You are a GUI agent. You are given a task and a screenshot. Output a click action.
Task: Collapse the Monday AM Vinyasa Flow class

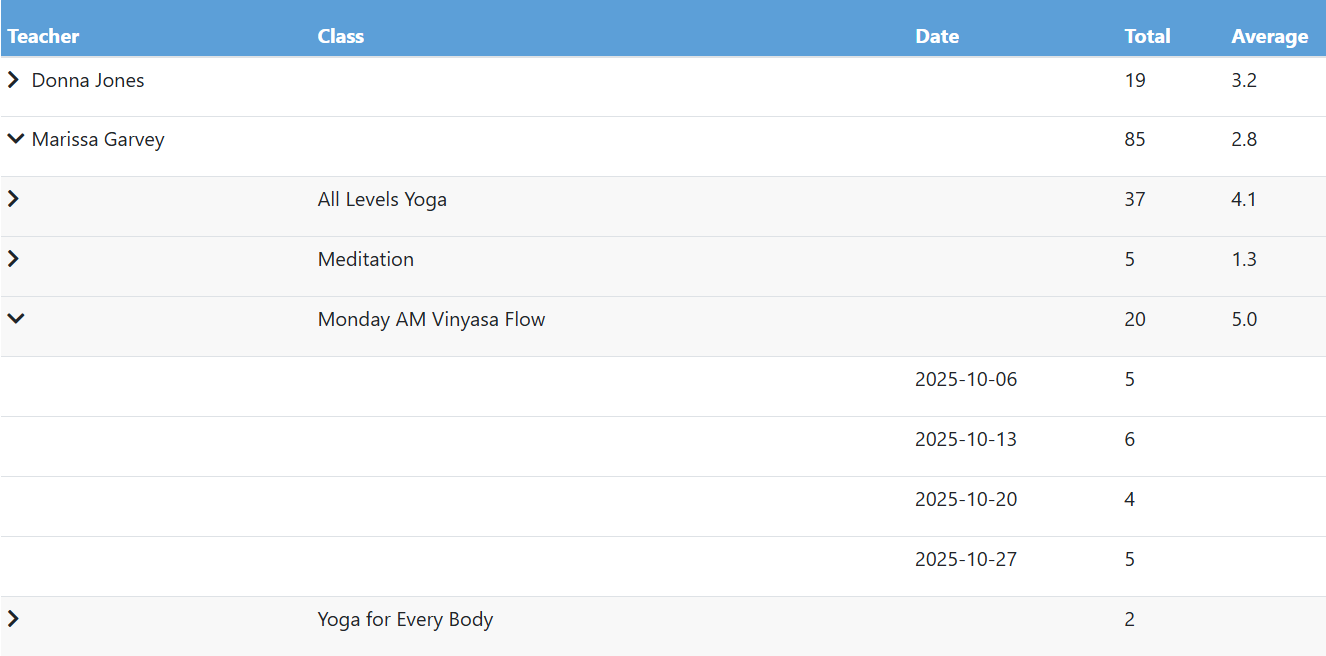click(15, 319)
